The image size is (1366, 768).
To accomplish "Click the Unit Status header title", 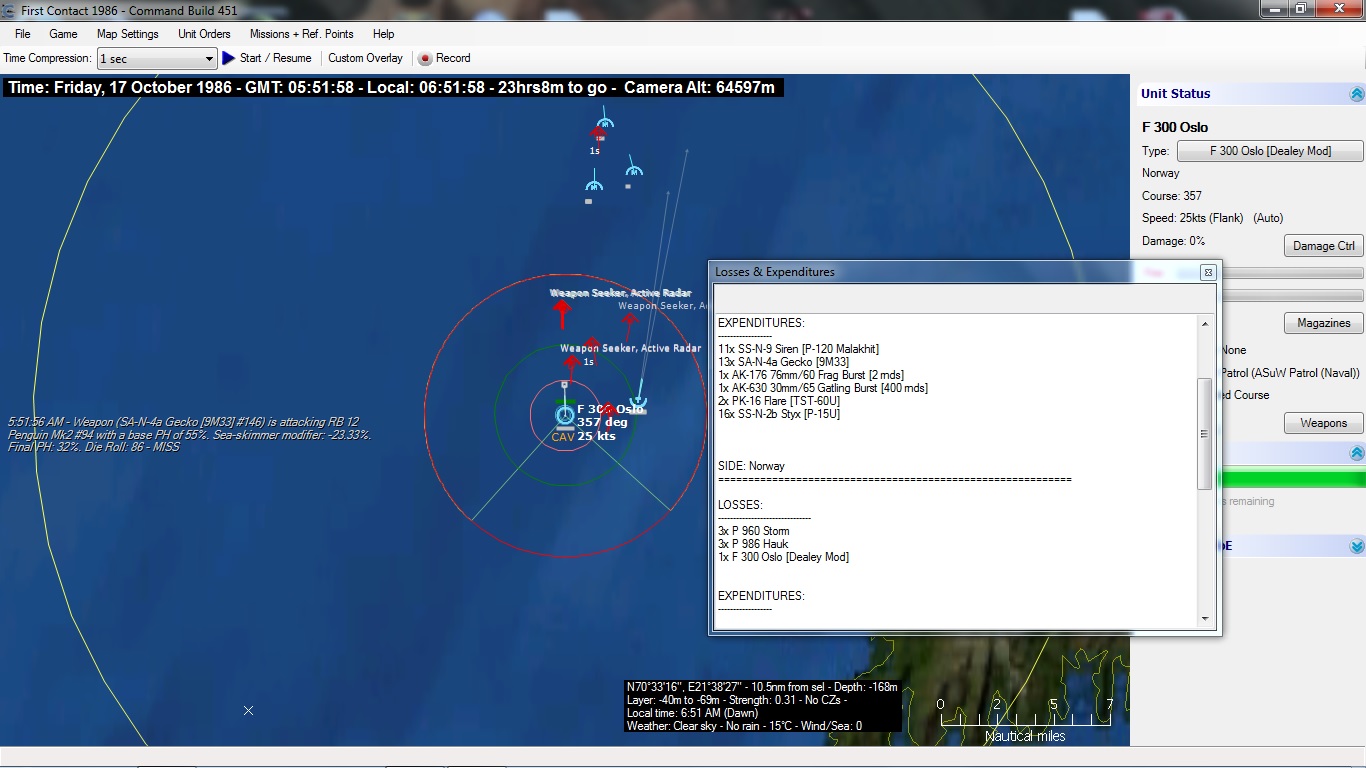I will (1175, 94).
